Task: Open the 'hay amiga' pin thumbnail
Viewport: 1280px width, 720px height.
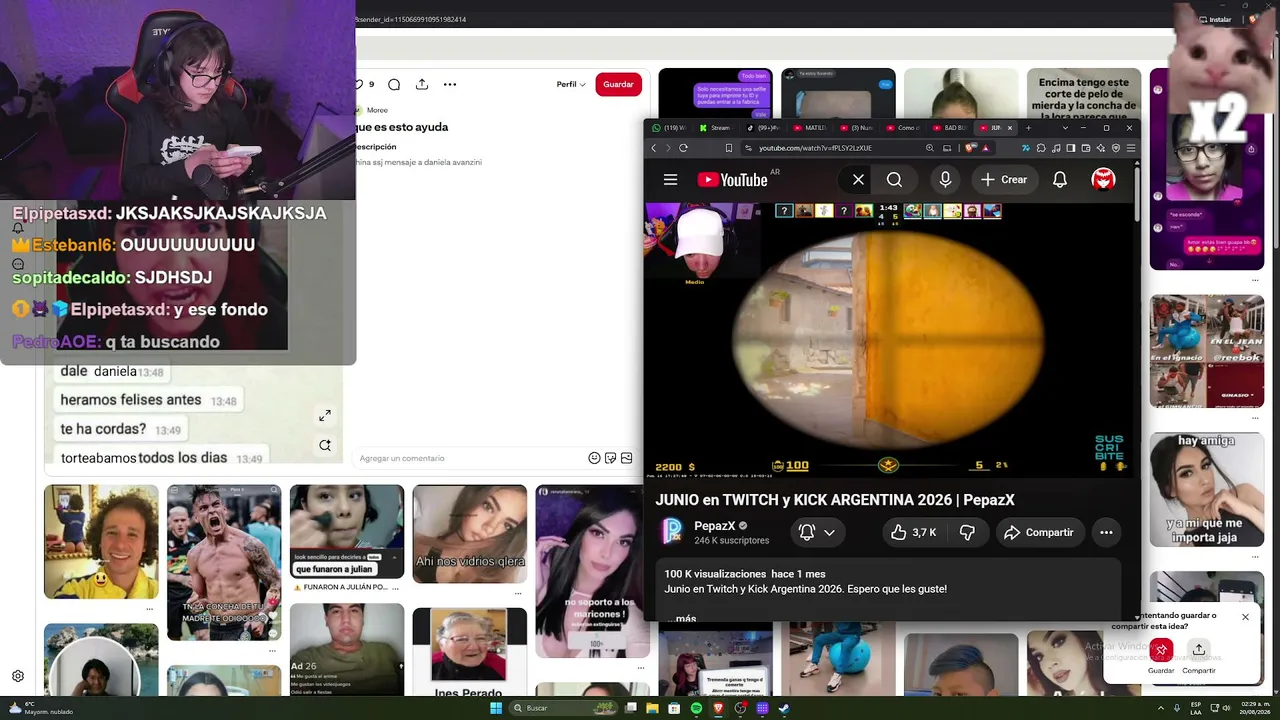Action: 1207,490
